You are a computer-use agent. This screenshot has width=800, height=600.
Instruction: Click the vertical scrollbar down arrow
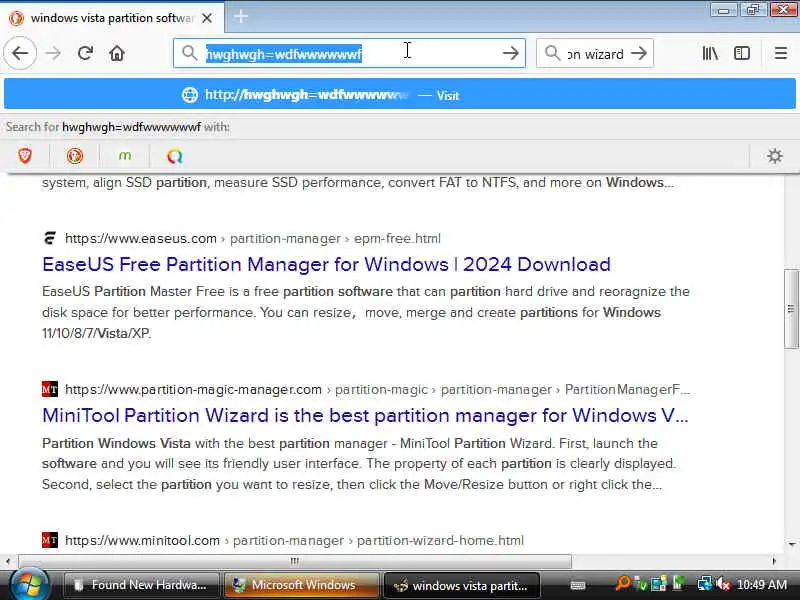pyautogui.click(x=792, y=544)
